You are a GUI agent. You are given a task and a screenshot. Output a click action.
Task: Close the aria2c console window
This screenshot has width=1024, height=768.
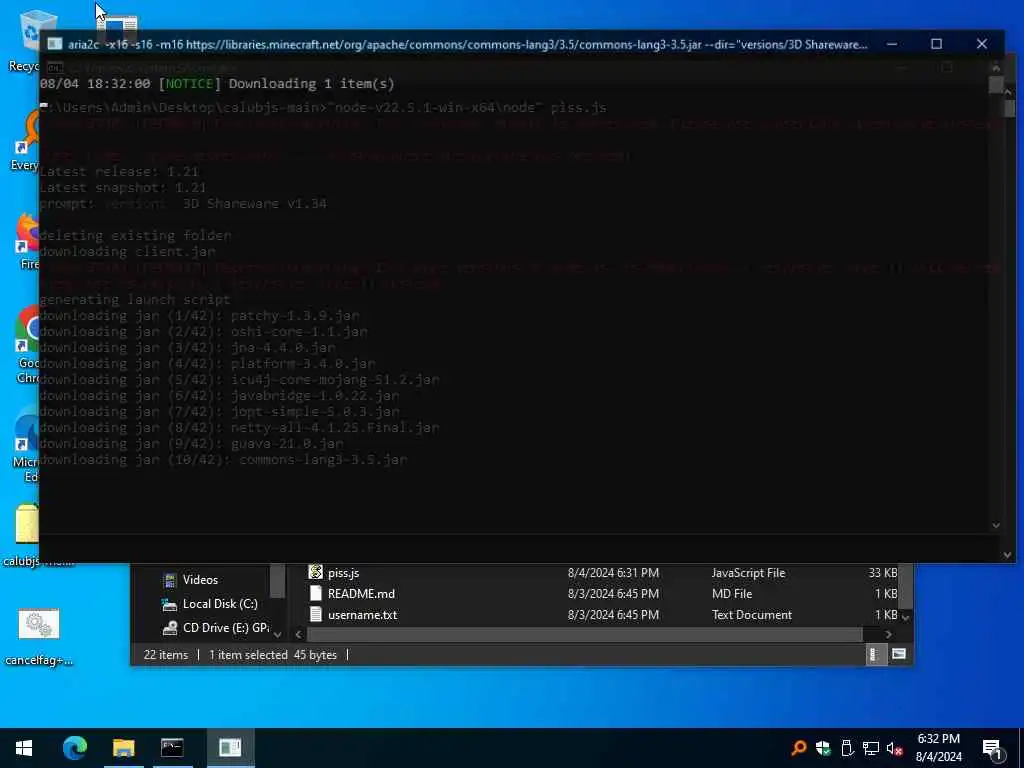point(982,44)
